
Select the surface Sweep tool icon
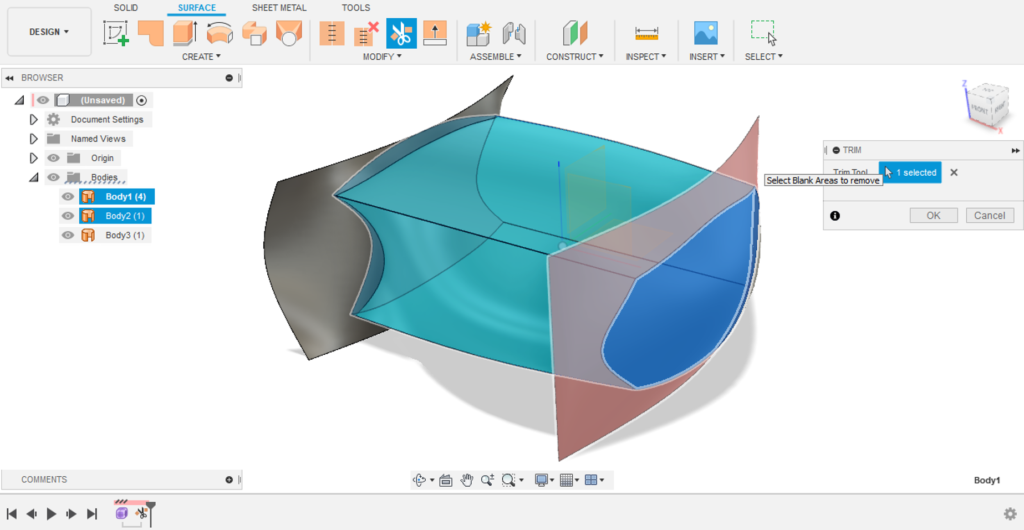coord(254,33)
